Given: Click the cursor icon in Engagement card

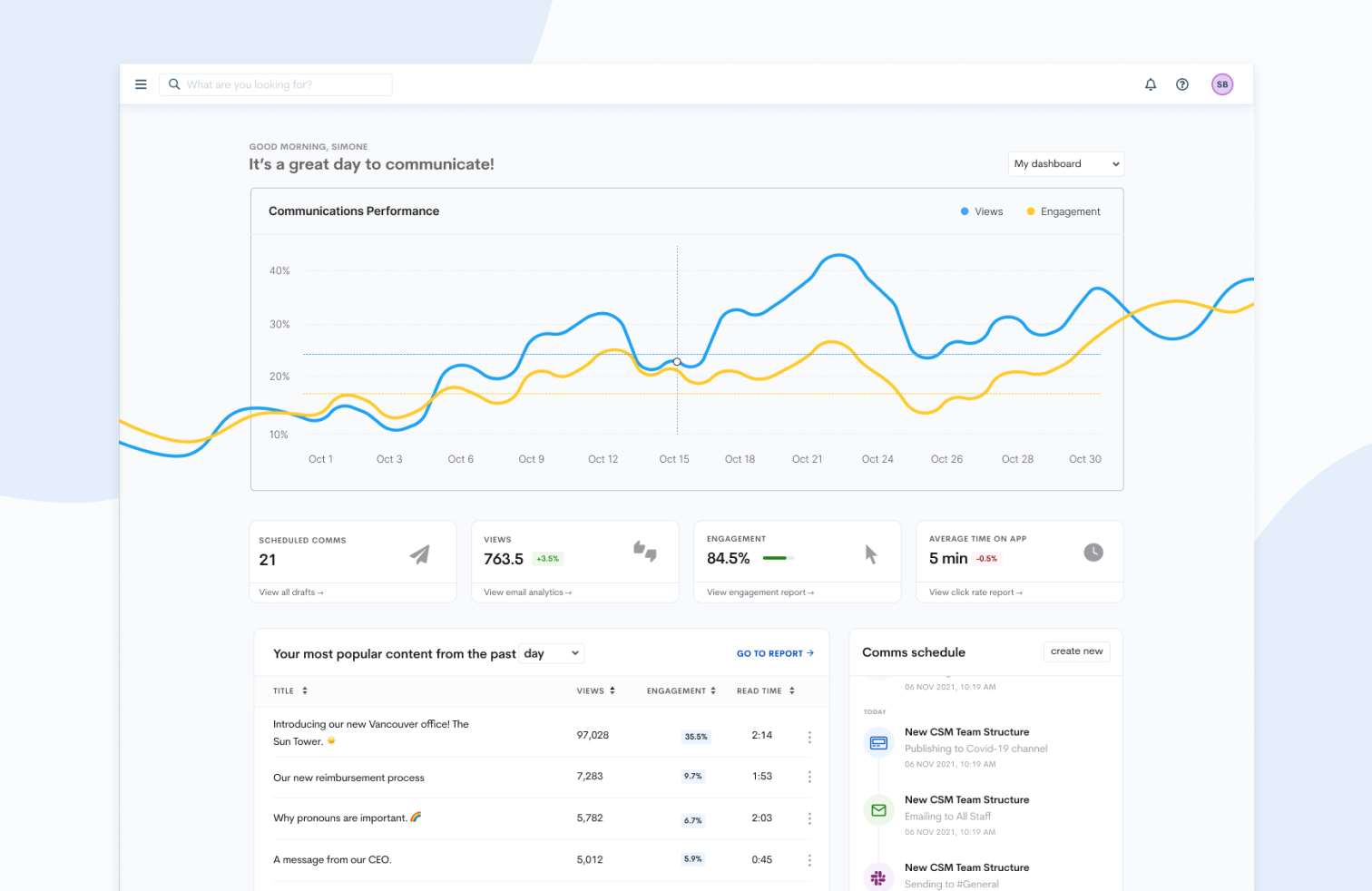Looking at the screenshot, I should [x=871, y=554].
